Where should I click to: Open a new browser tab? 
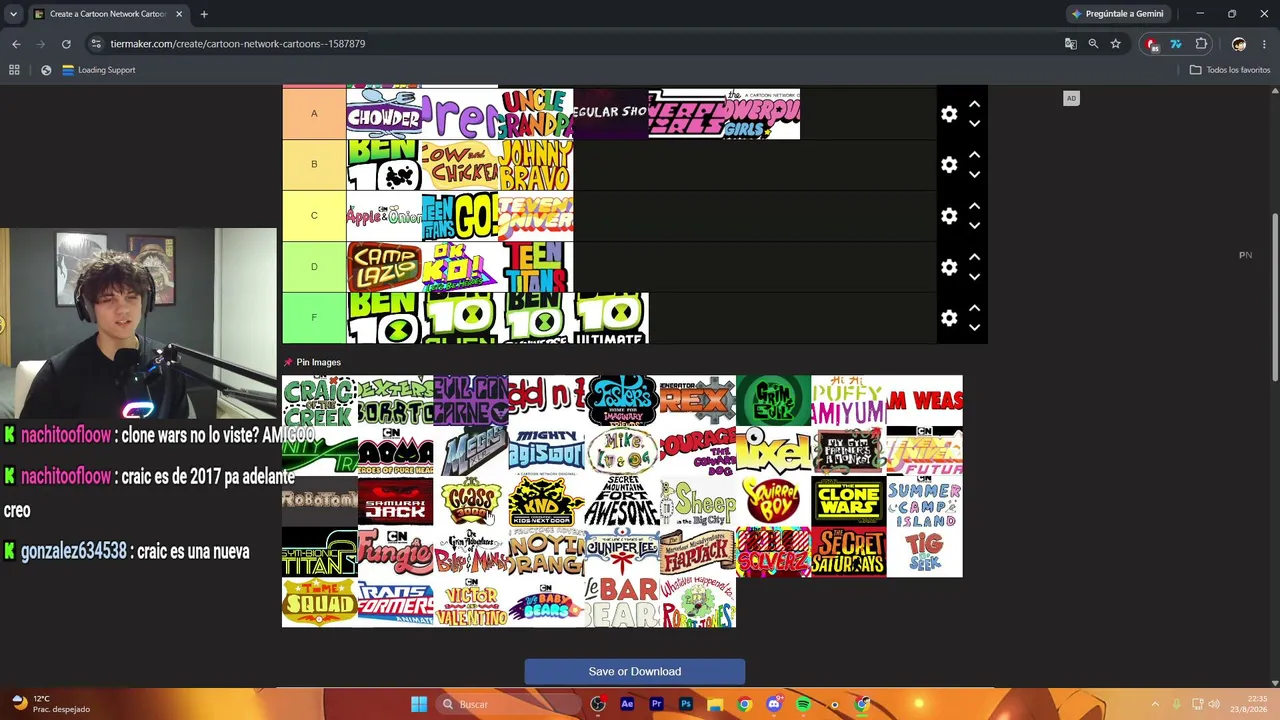point(204,14)
